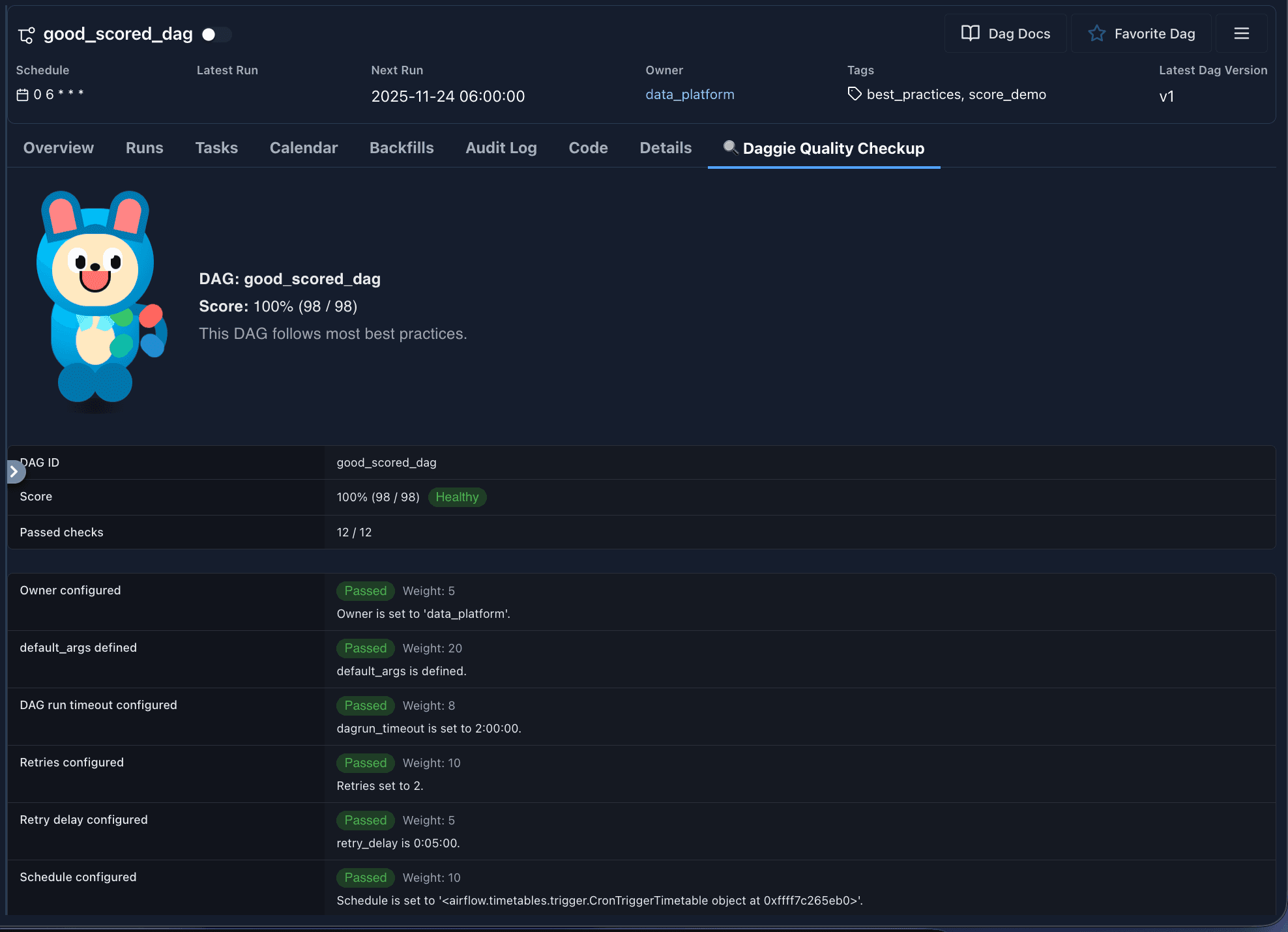Click the 100% score progress indicator

click(x=377, y=497)
